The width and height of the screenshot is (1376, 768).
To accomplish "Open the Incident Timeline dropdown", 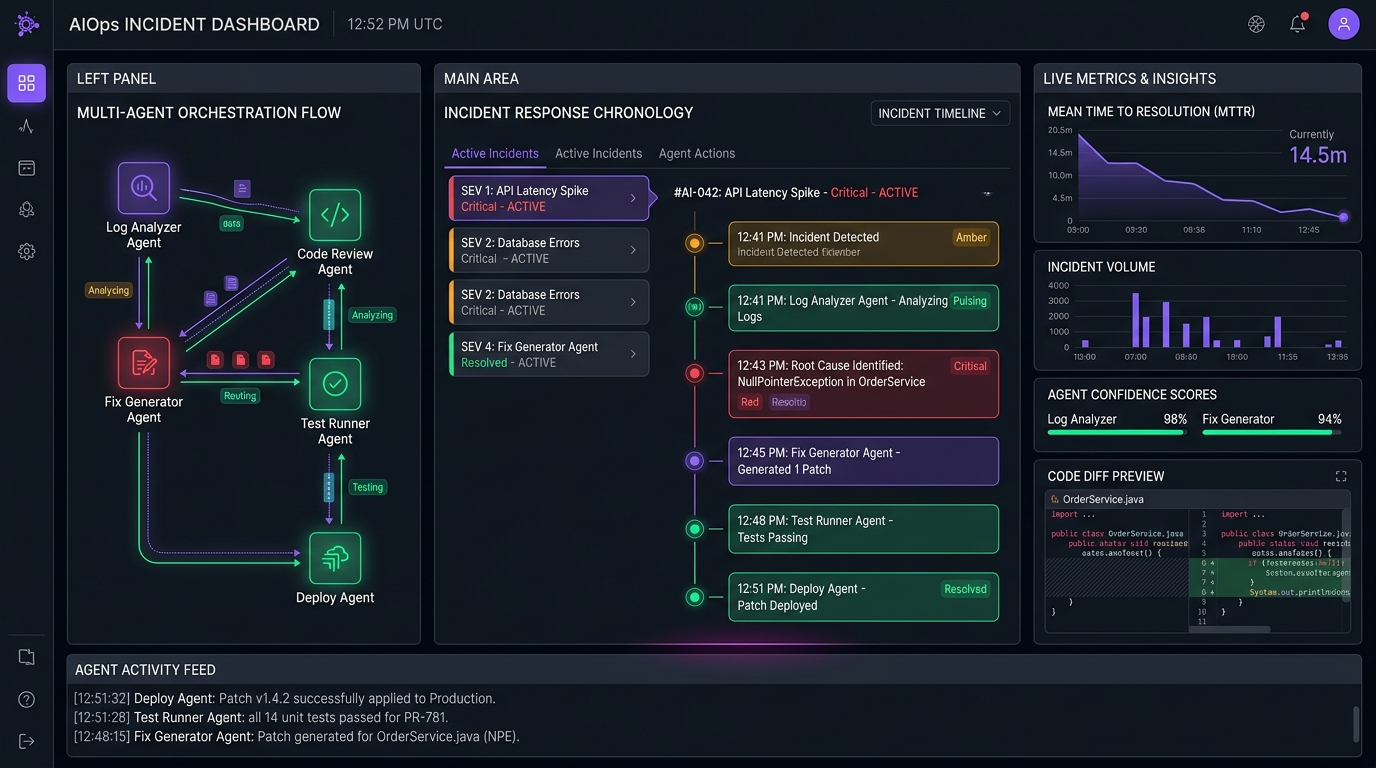I will tap(940, 113).
